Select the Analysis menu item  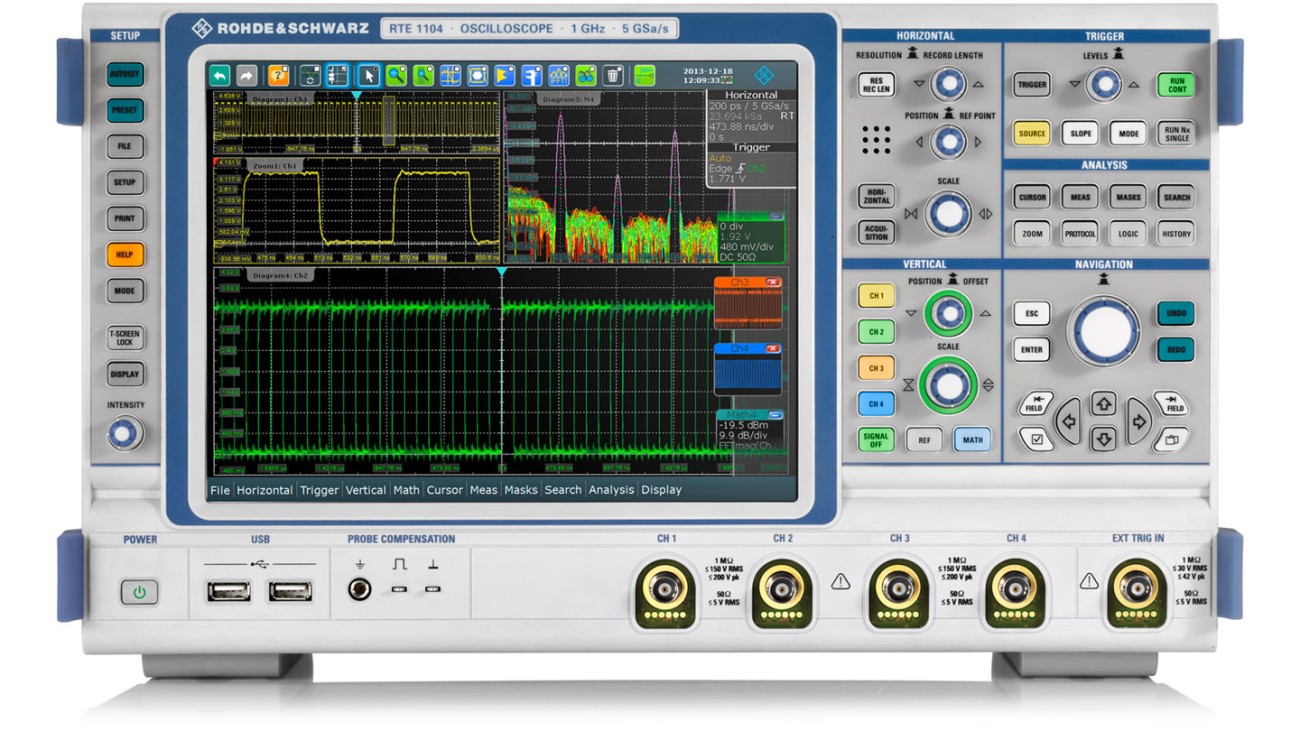(x=613, y=490)
